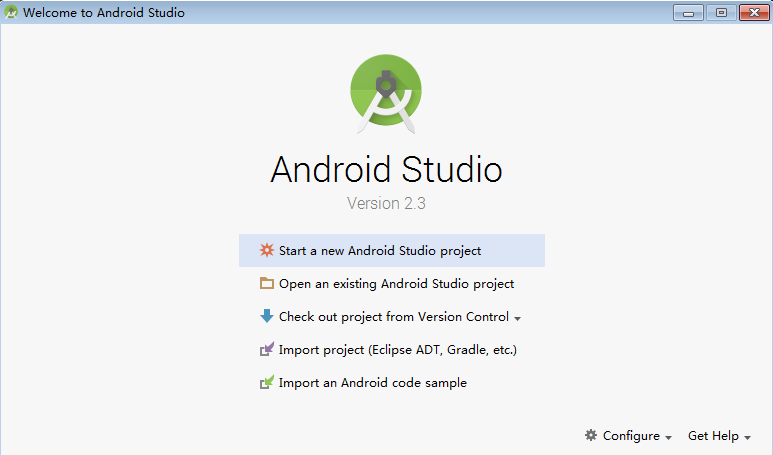The width and height of the screenshot is (773, 455).
Task: Click the large Android Studio compass logo
Action: pos(386,94)
